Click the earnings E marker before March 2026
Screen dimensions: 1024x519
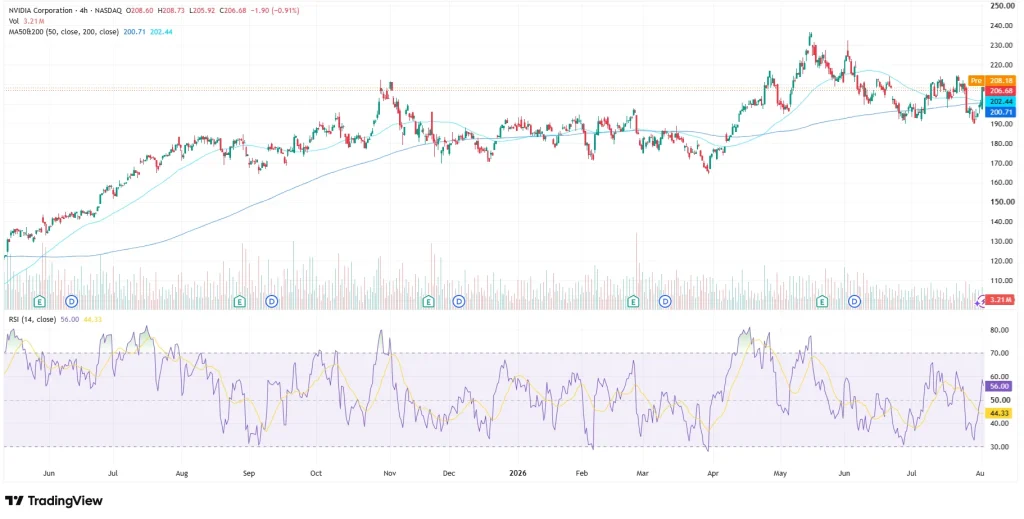coord(633,302)
